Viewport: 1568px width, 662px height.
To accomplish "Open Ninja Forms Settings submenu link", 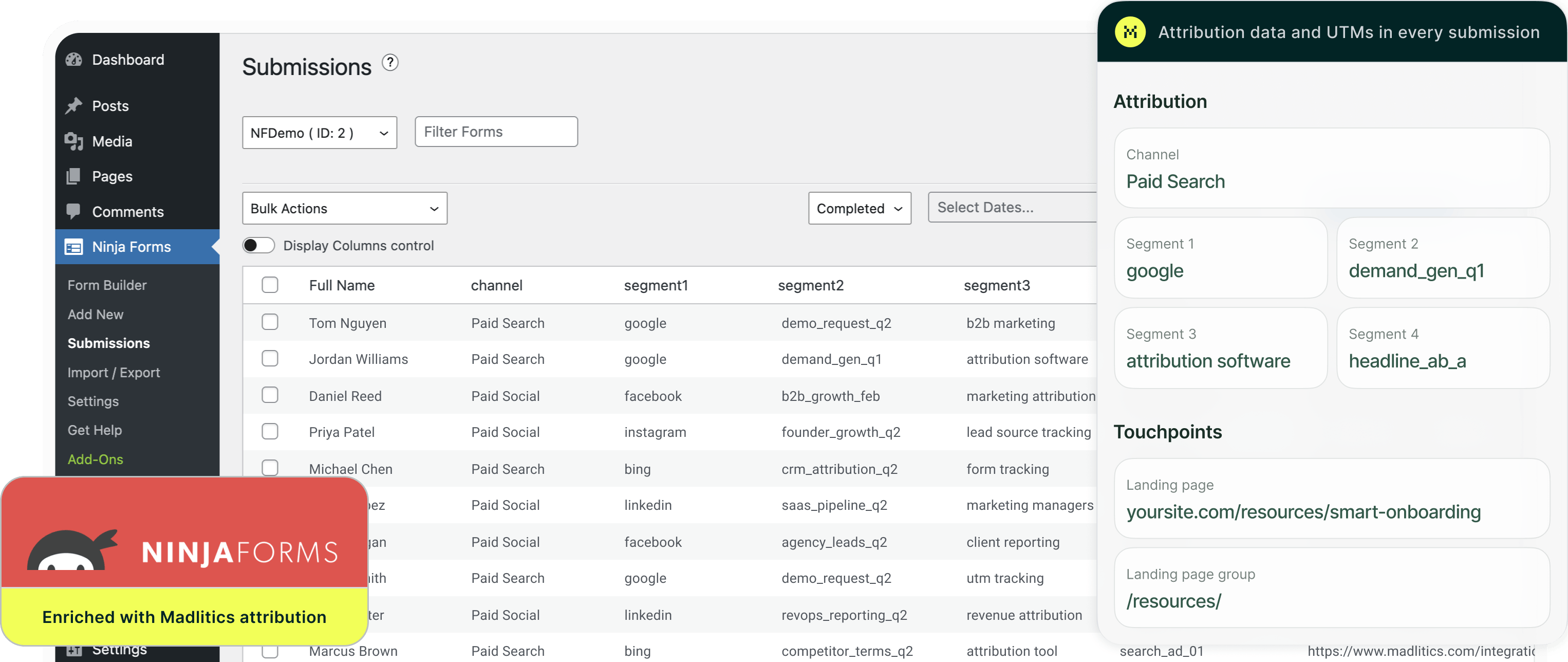I will click(93, 401).
